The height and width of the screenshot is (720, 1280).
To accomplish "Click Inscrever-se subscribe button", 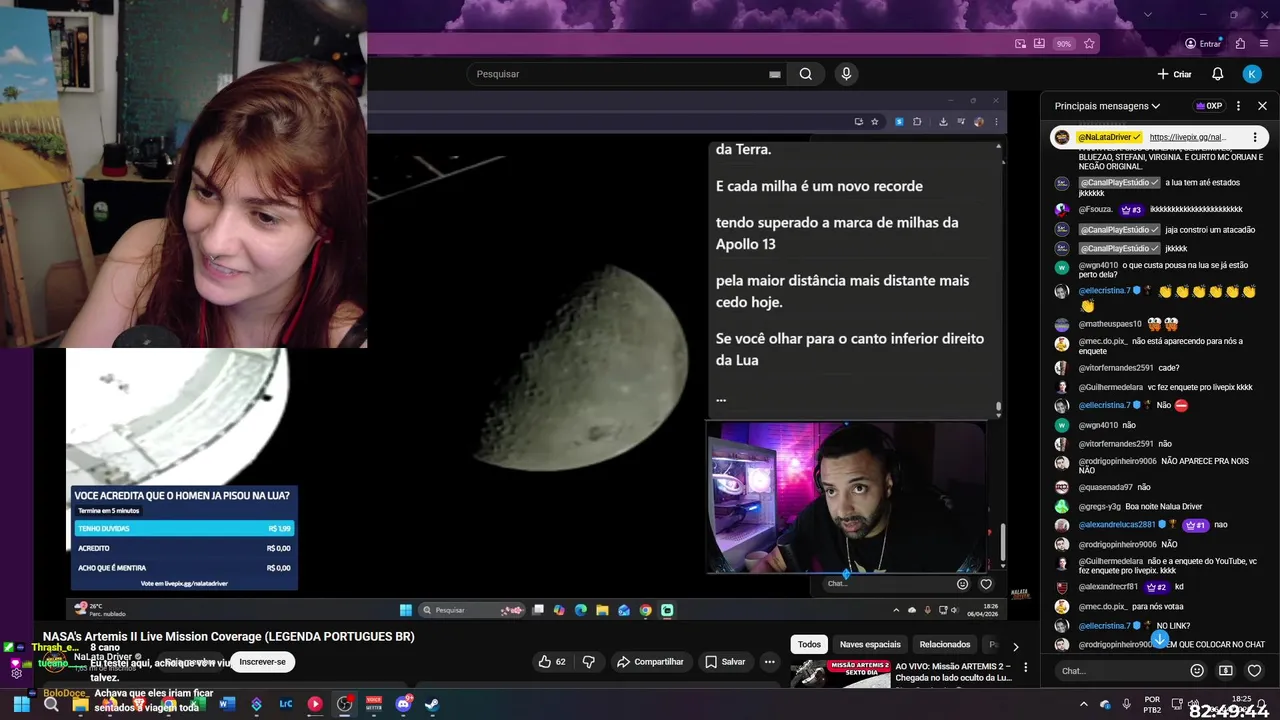I will [x=262, y=661].
